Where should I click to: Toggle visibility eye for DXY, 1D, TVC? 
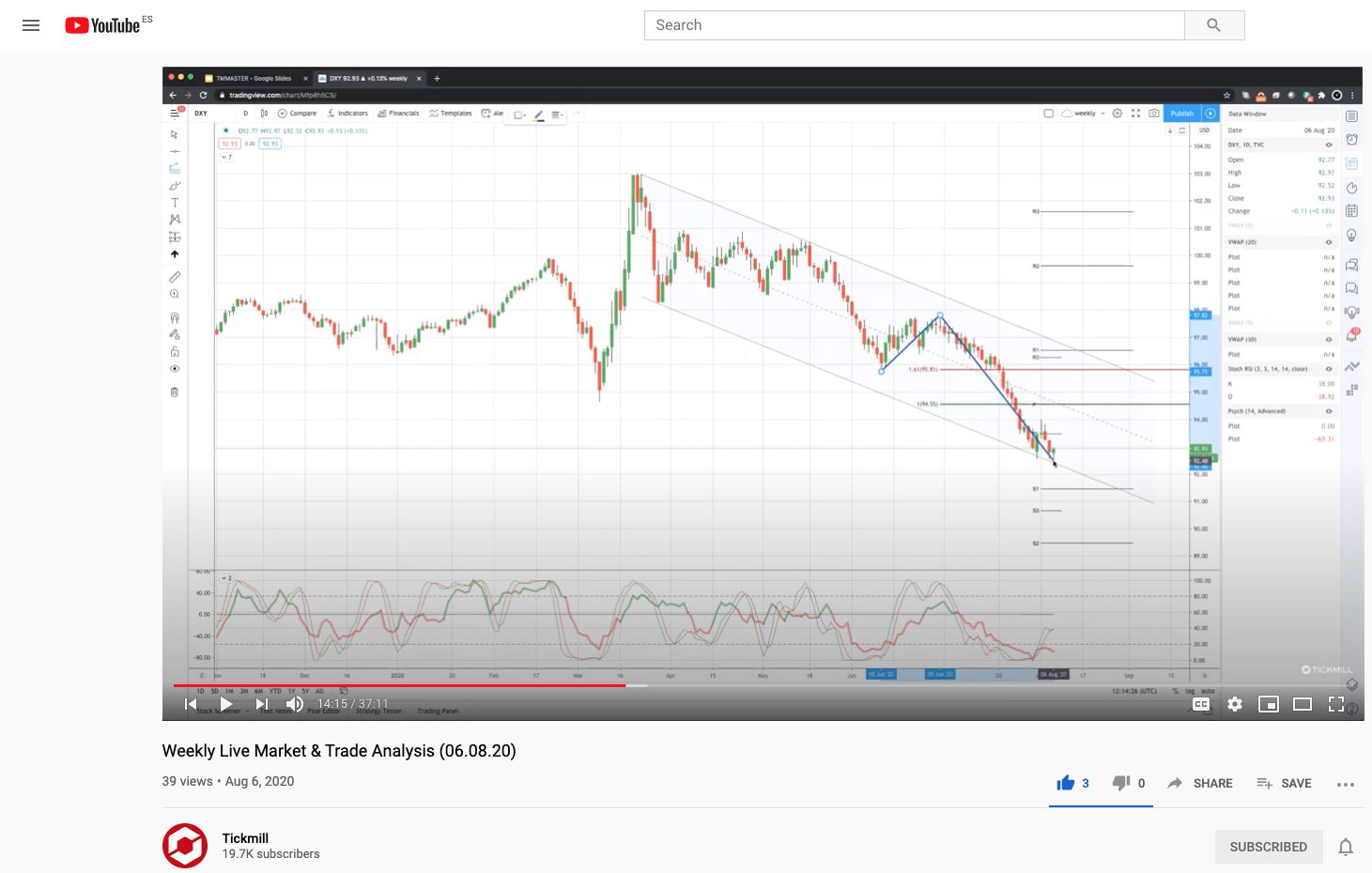(x=1329, y=145)
